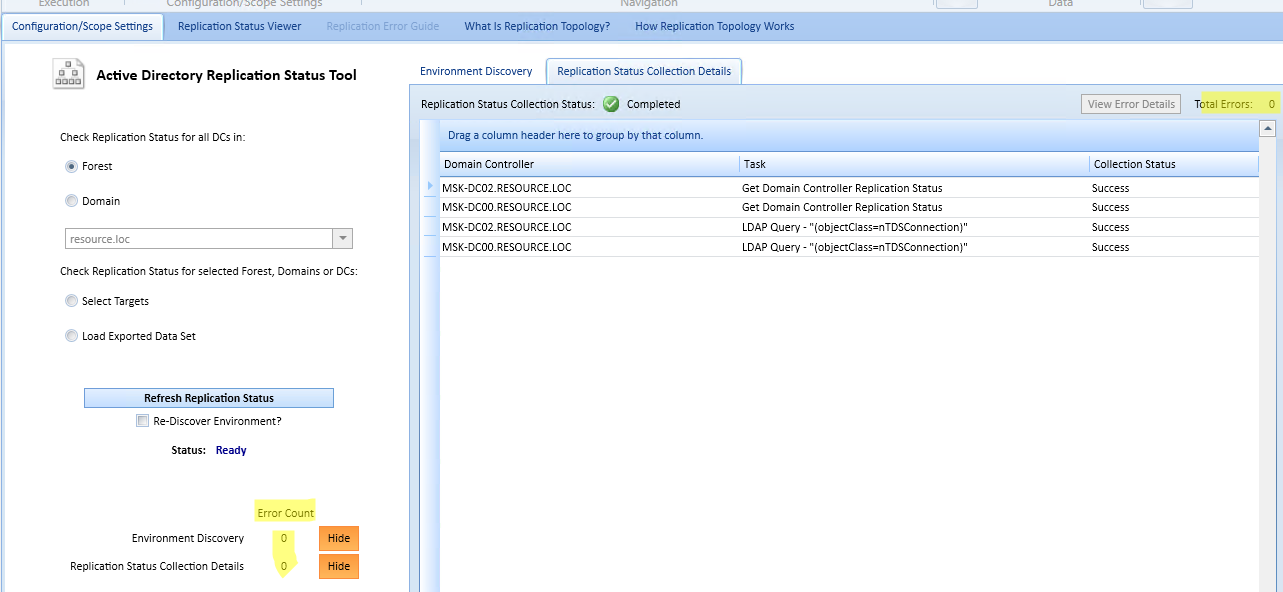This screenshot has width=1283, height=592.
Task: Click the green Completed checkmark status icon
Action: [x=611, y=104]
